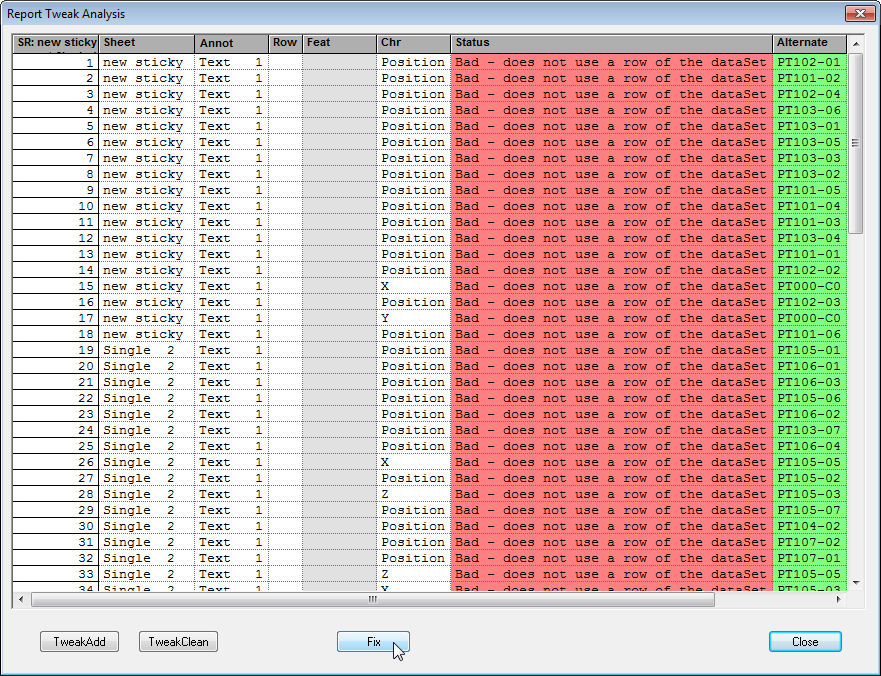Click the horizontal scrollbar left arrow

[20, 600]
